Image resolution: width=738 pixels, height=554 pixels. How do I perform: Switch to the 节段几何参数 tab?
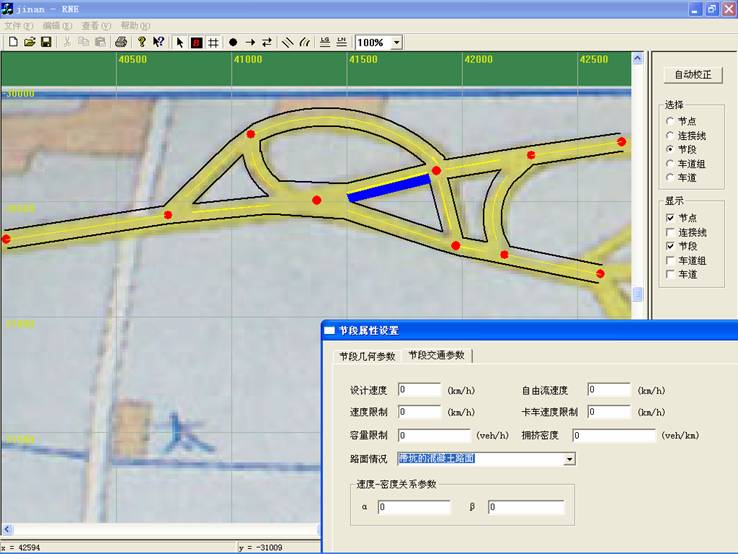(367, 356)
